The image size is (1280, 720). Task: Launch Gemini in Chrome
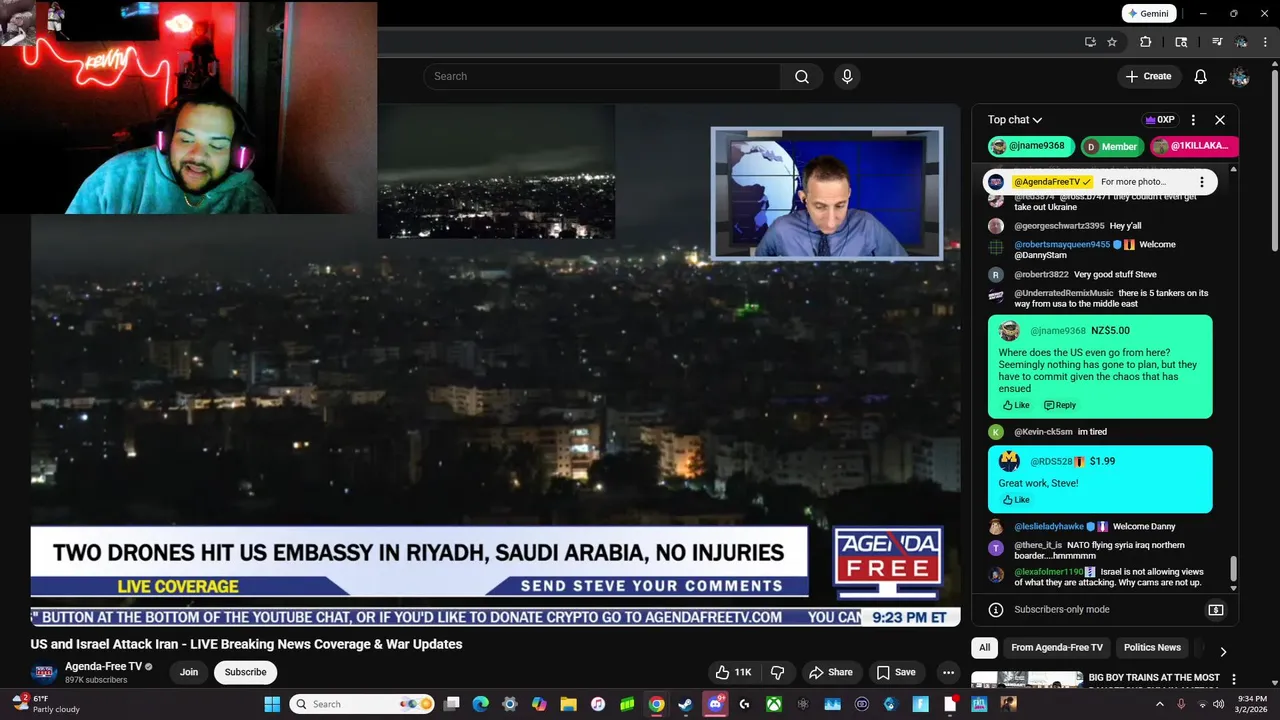(1147, 14)
